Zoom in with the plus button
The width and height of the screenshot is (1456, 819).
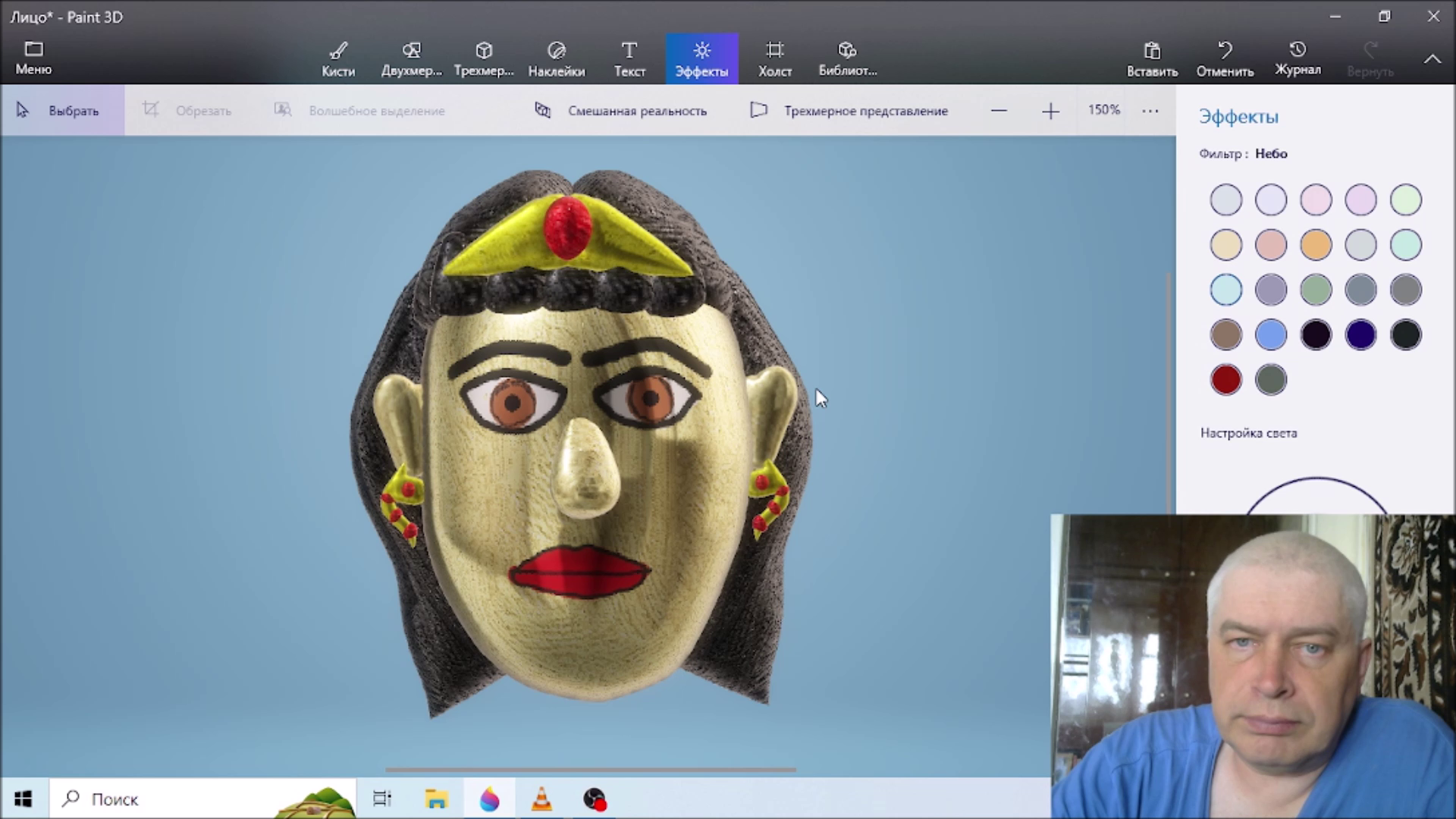(x=1050, y=111)
